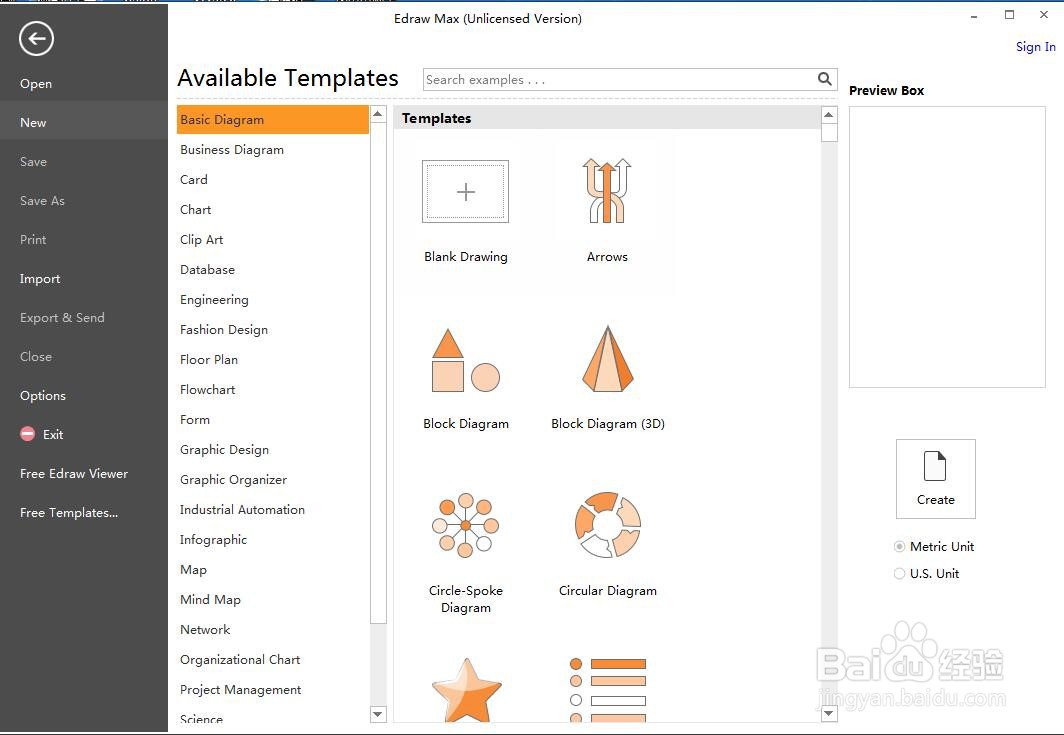Select Graphic Design category
The width and height of the screenshot is (1064, 735).
(x=273, y=449)
